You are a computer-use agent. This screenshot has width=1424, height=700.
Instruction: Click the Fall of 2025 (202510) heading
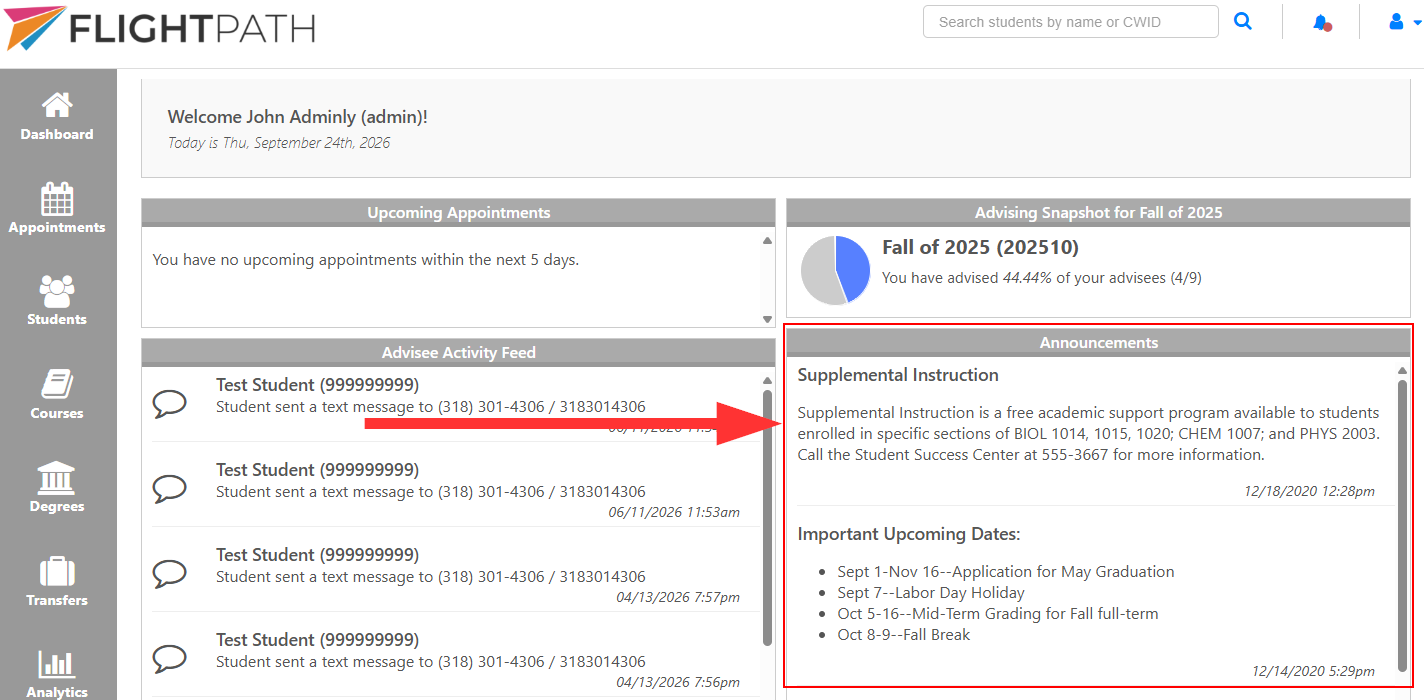(x=980, y=247)
